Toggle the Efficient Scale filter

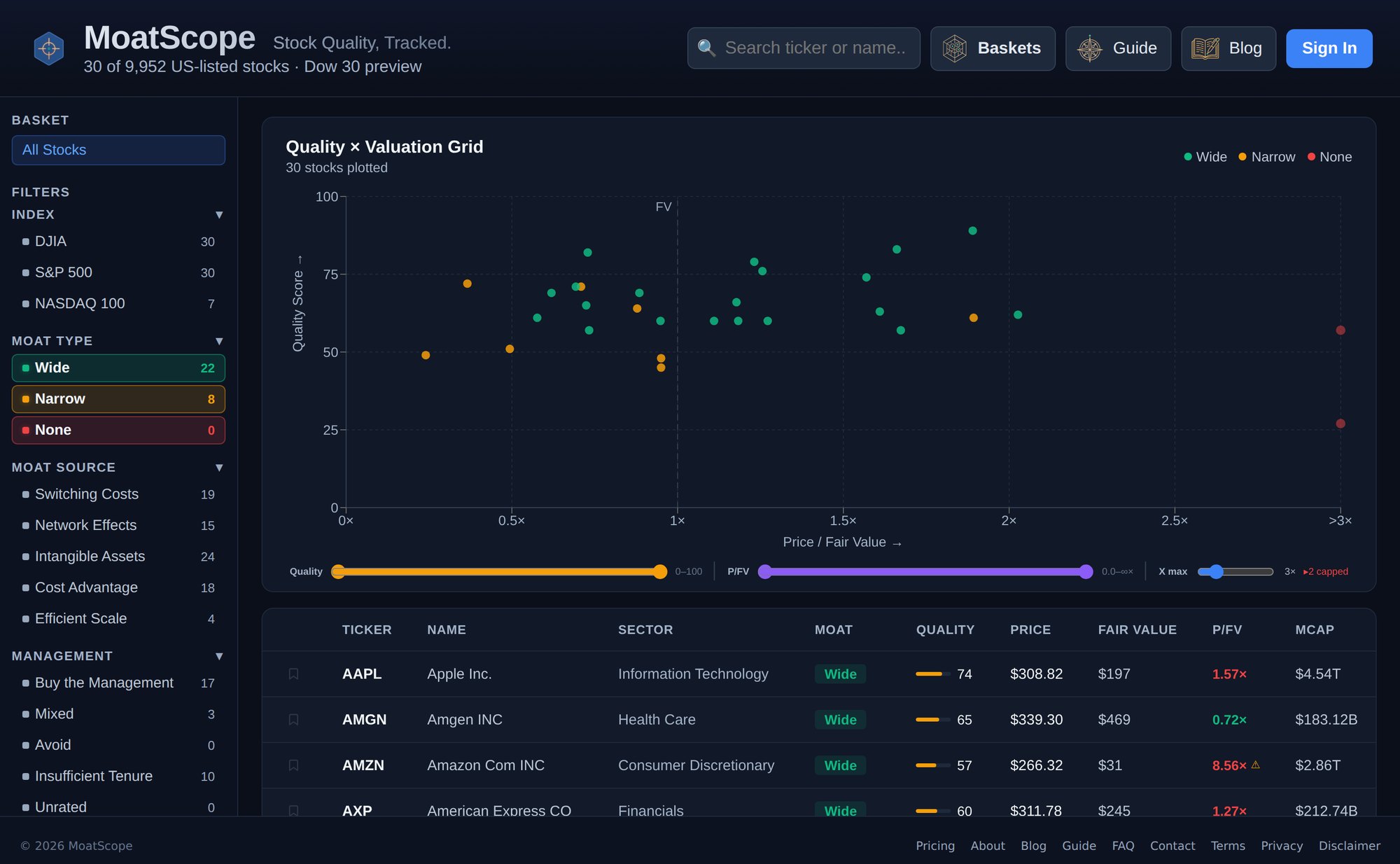118,618
